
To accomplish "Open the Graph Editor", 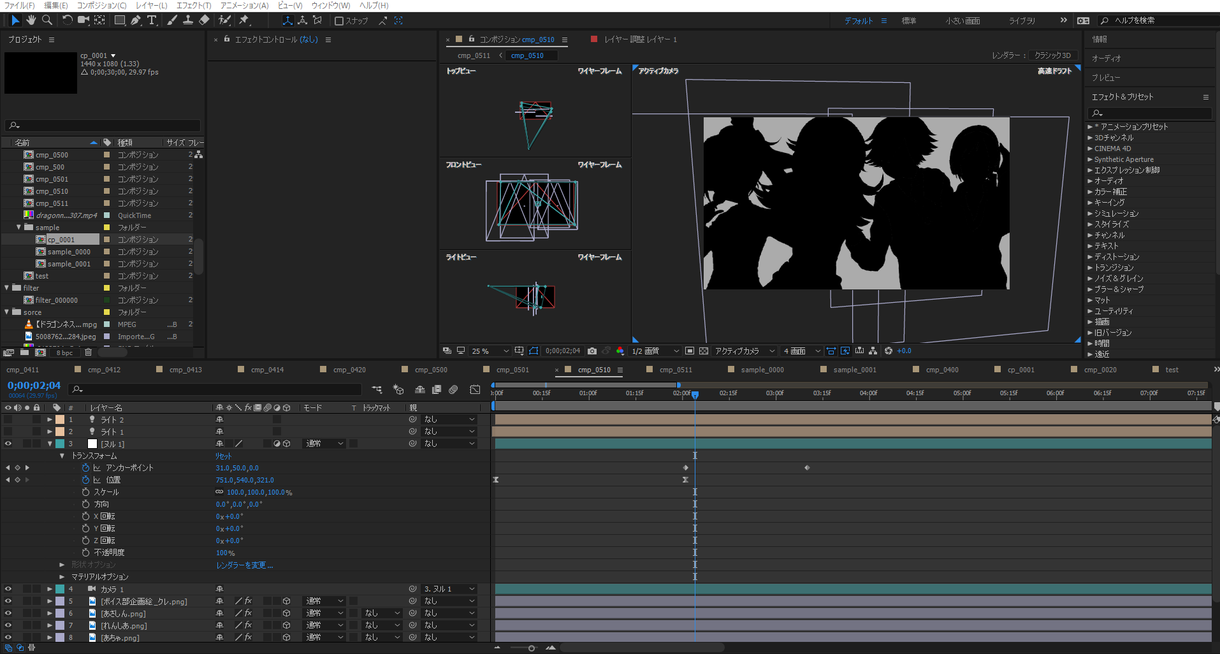I will 475,389.
